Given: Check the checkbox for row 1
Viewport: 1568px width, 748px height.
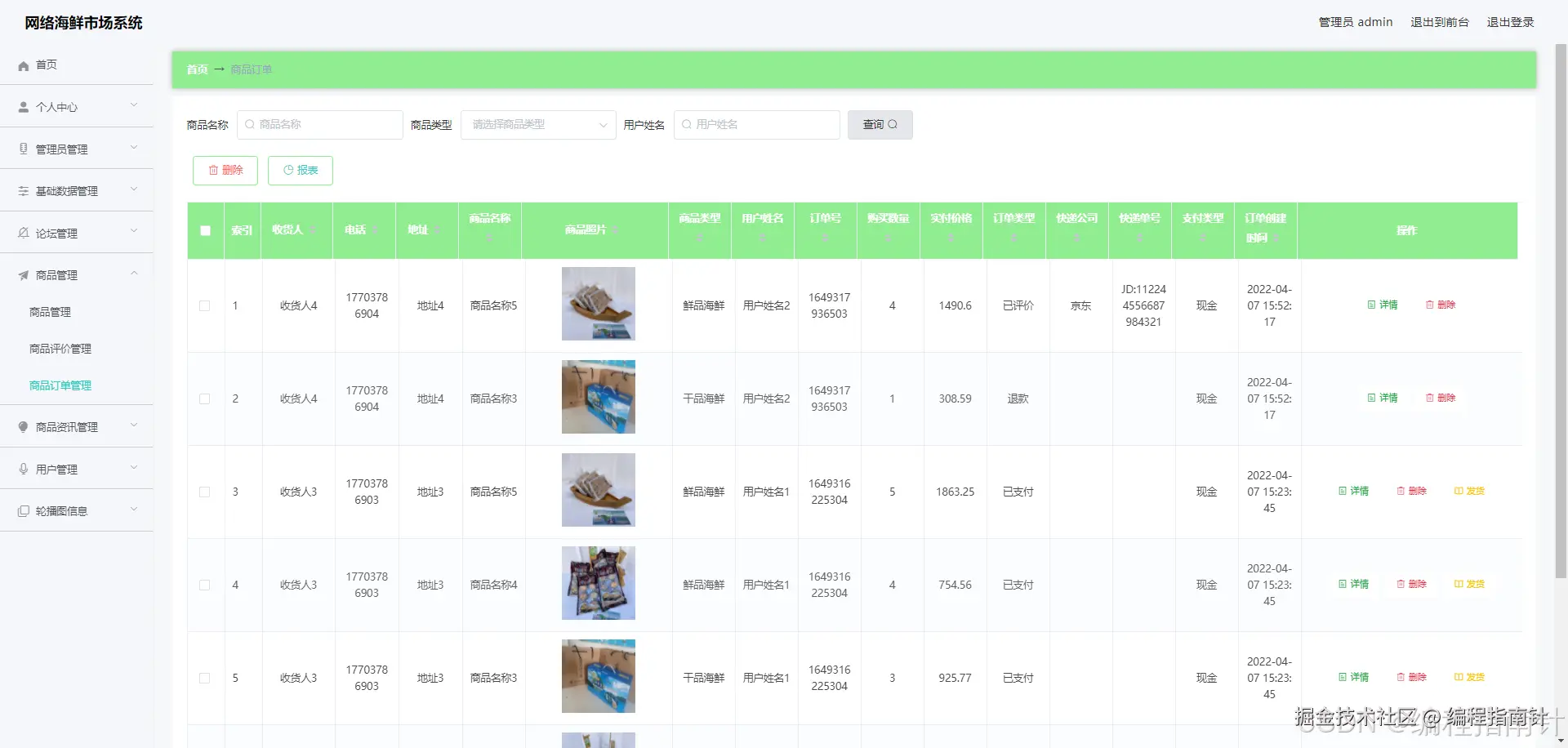Looking at the screenshot, I should pos(205,305).
